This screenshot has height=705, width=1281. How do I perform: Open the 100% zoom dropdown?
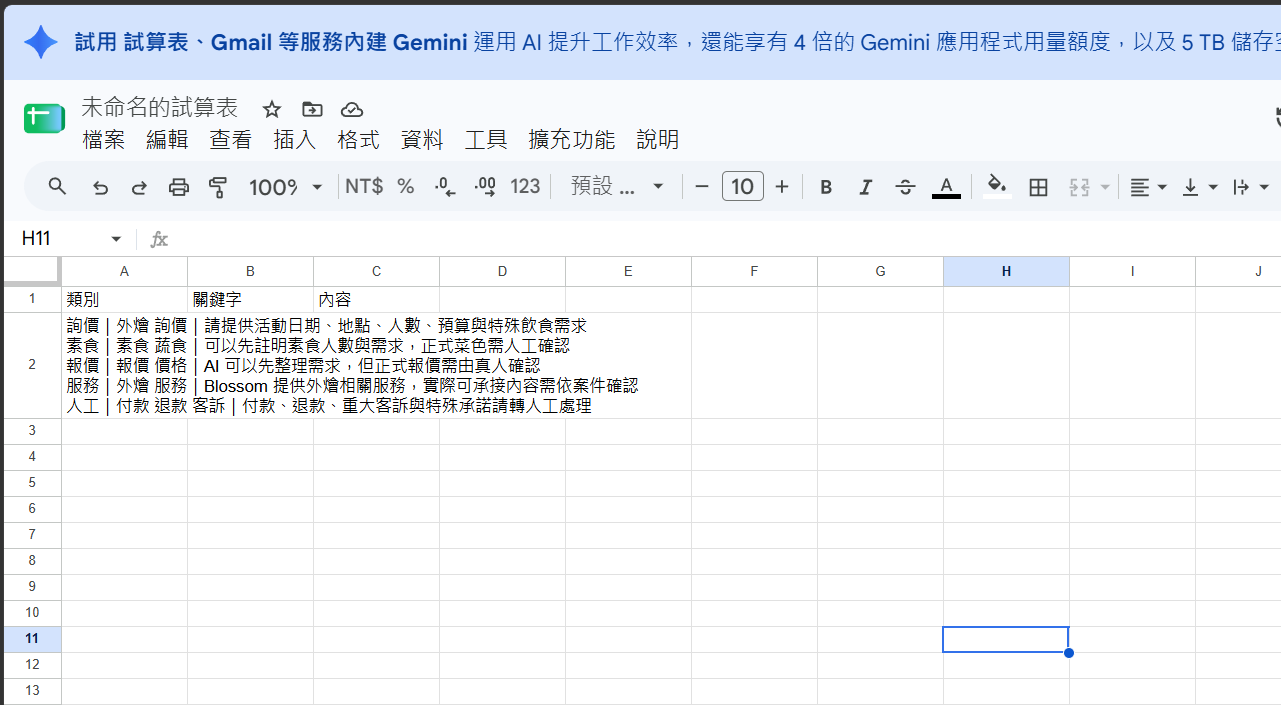pyautogui.click(x=286, y=187)
